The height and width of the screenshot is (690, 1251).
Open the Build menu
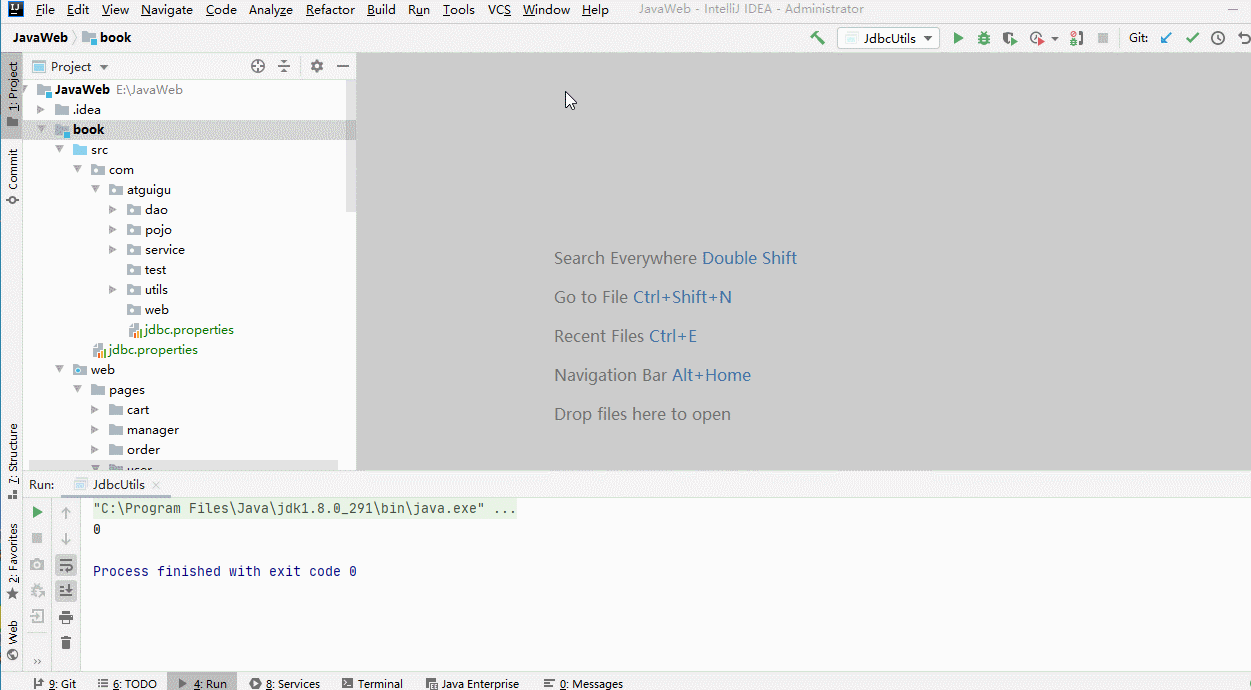pos(381,10)
